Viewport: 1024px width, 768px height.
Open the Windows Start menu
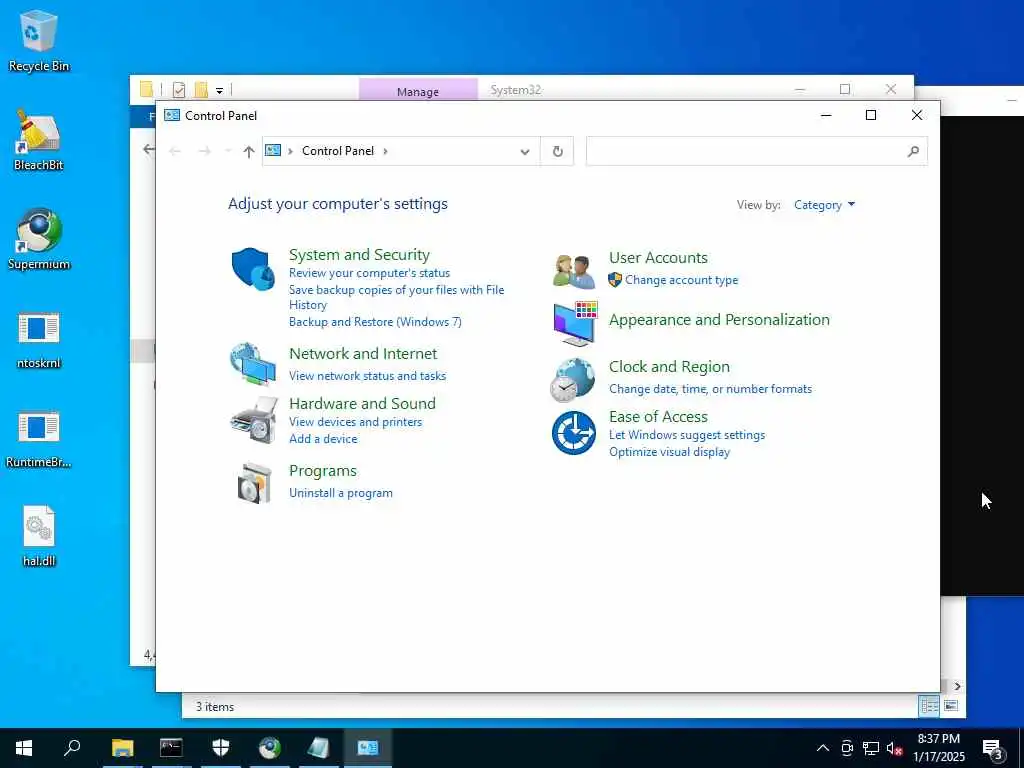pos(24,748)
